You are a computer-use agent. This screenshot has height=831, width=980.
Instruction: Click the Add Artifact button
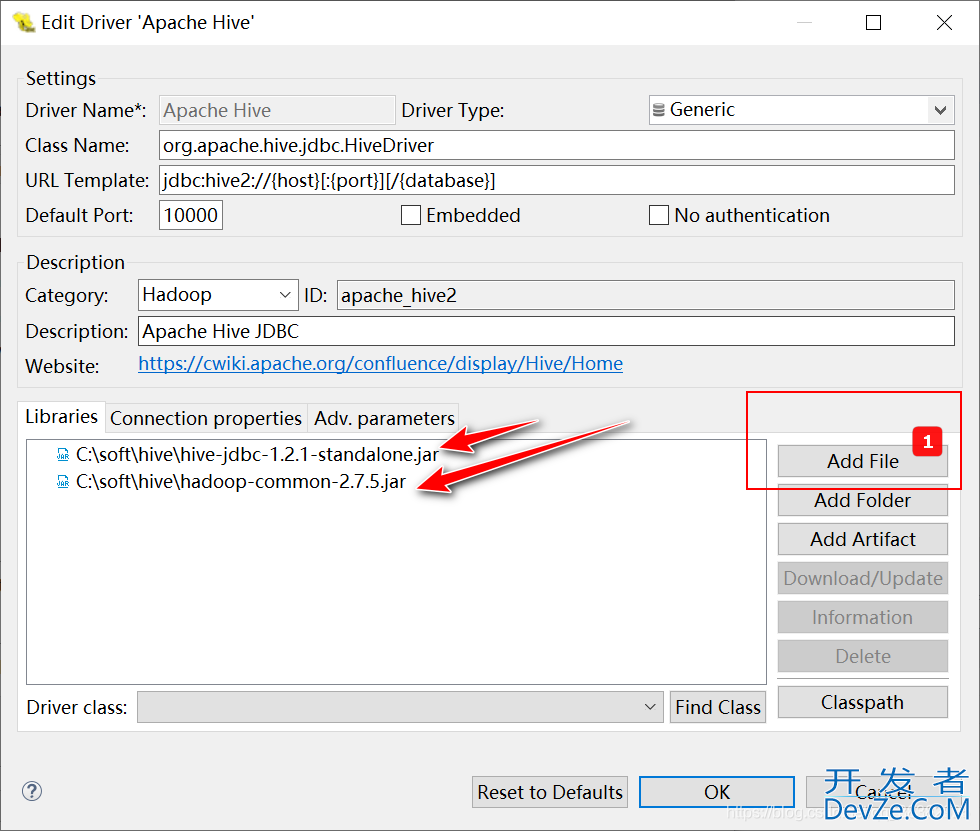pos(862,539)
